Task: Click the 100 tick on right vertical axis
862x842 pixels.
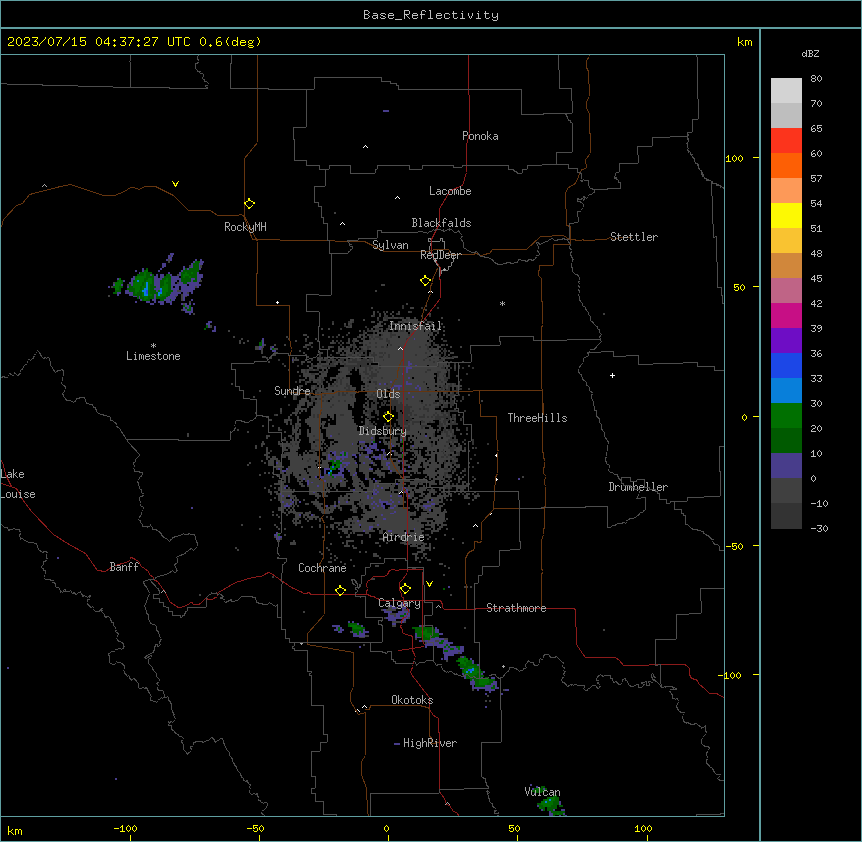Action: 734,159
